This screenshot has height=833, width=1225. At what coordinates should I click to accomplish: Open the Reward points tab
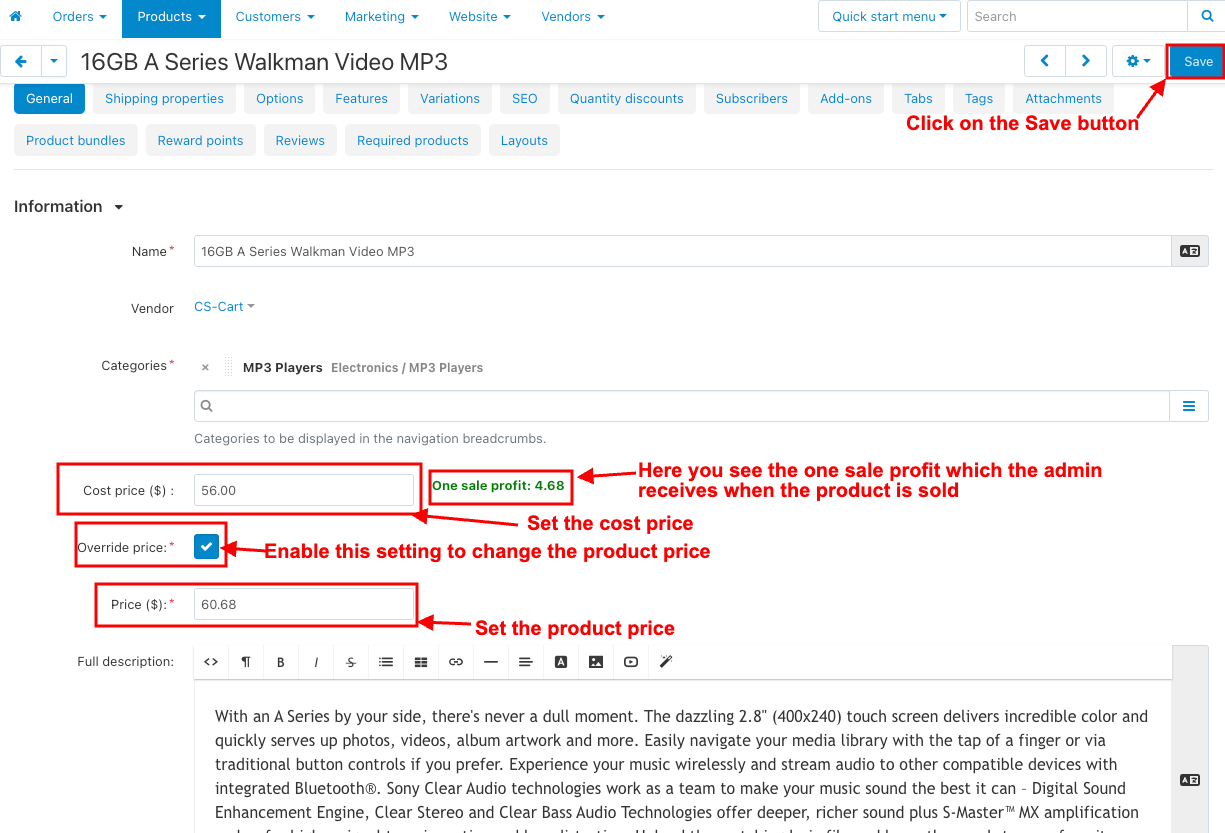tap(200, 140)
